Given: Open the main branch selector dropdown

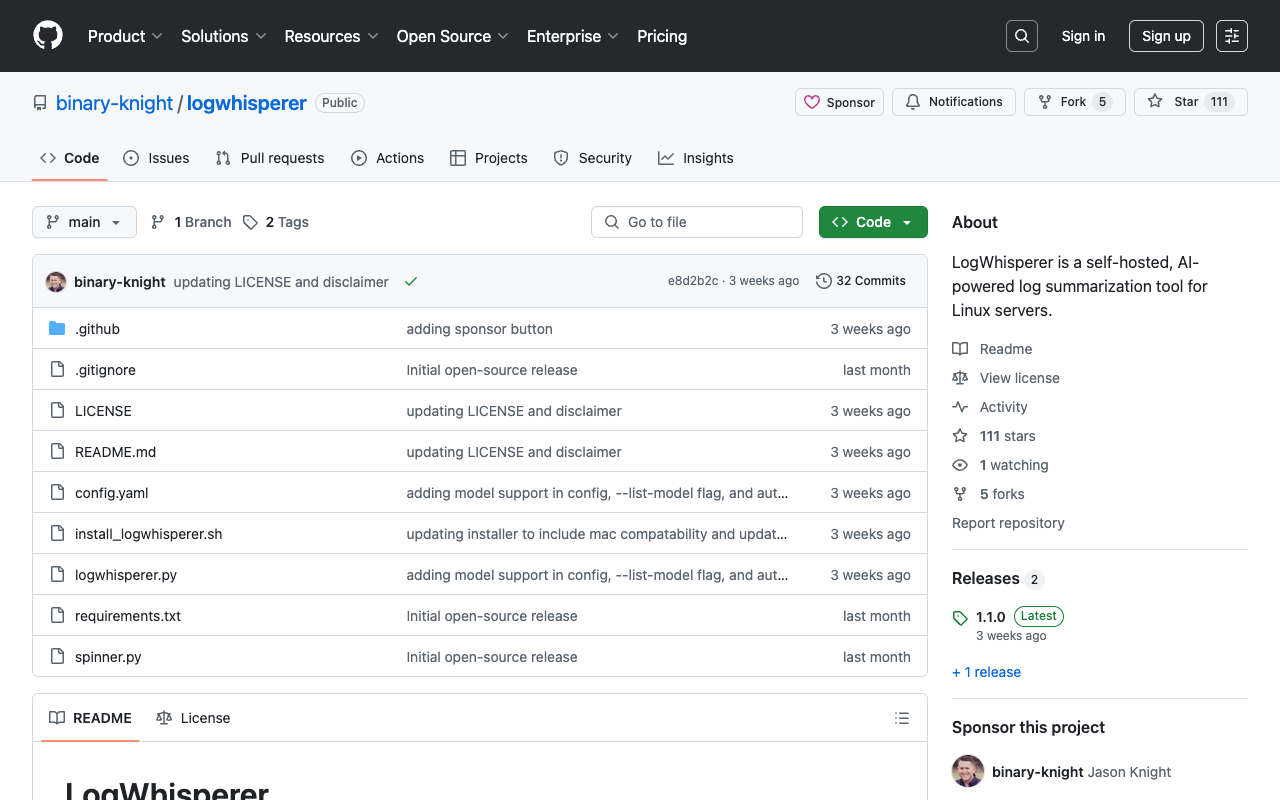Looking at the screenshot, I should coord(84,221).
